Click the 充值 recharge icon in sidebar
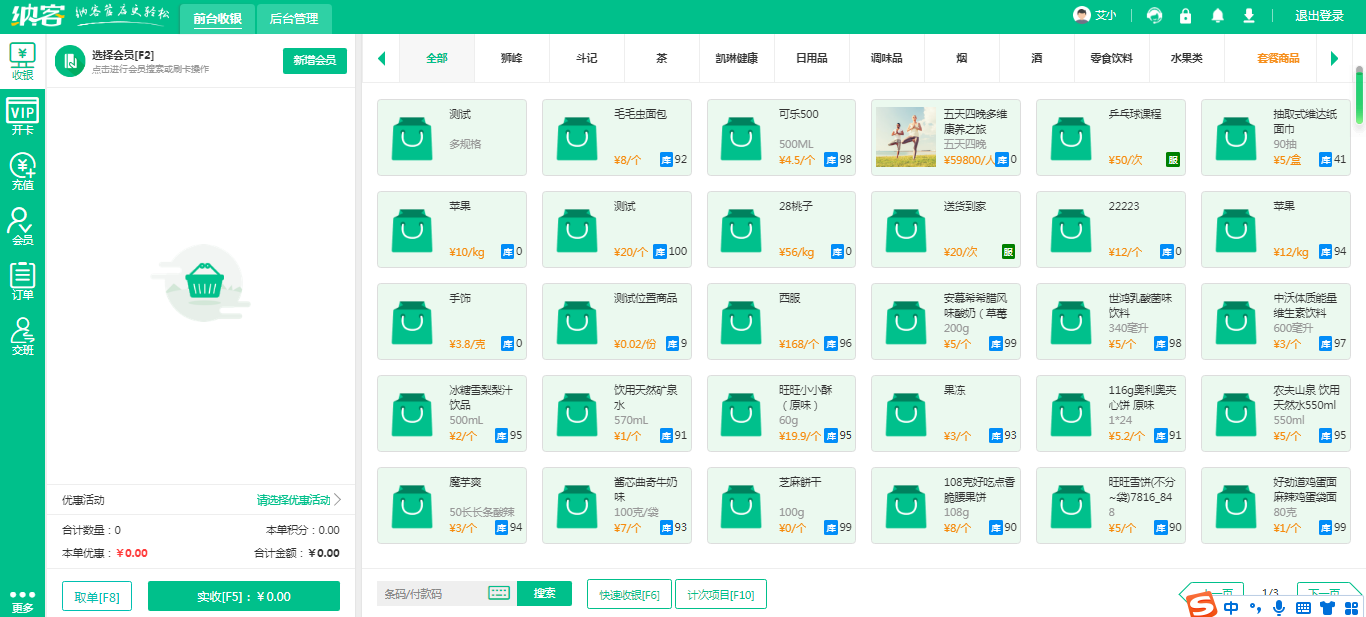This screenshot has width=1366, height=617. [x=22, y=172]
